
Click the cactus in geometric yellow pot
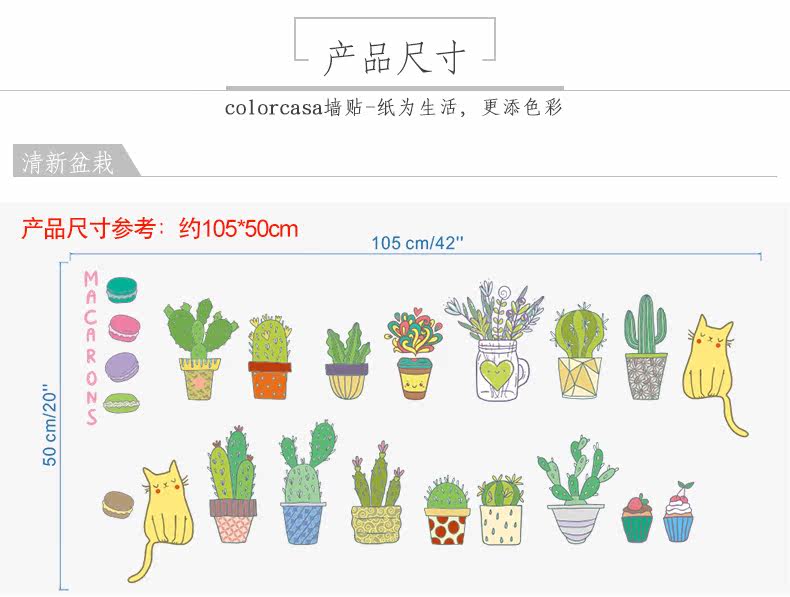pos(580,351)
